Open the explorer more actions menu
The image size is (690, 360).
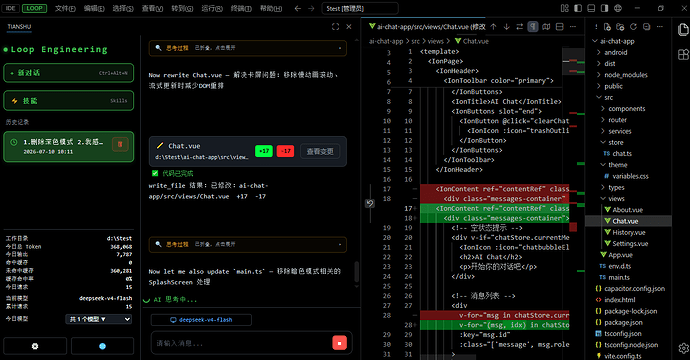660,27
